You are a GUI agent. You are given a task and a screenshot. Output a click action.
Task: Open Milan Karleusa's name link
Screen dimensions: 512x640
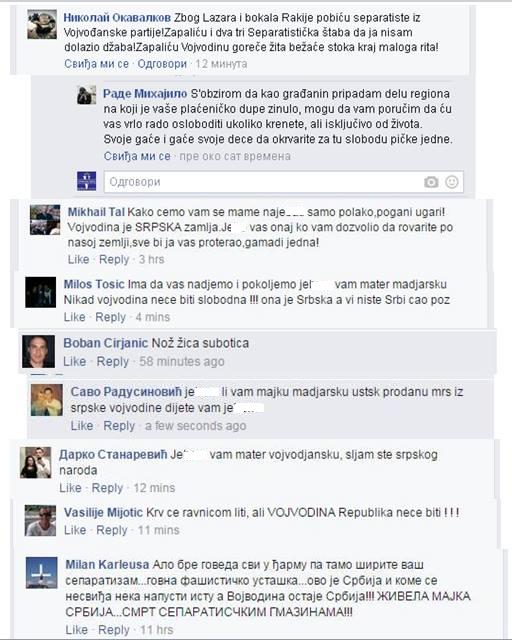pos(107,565)
